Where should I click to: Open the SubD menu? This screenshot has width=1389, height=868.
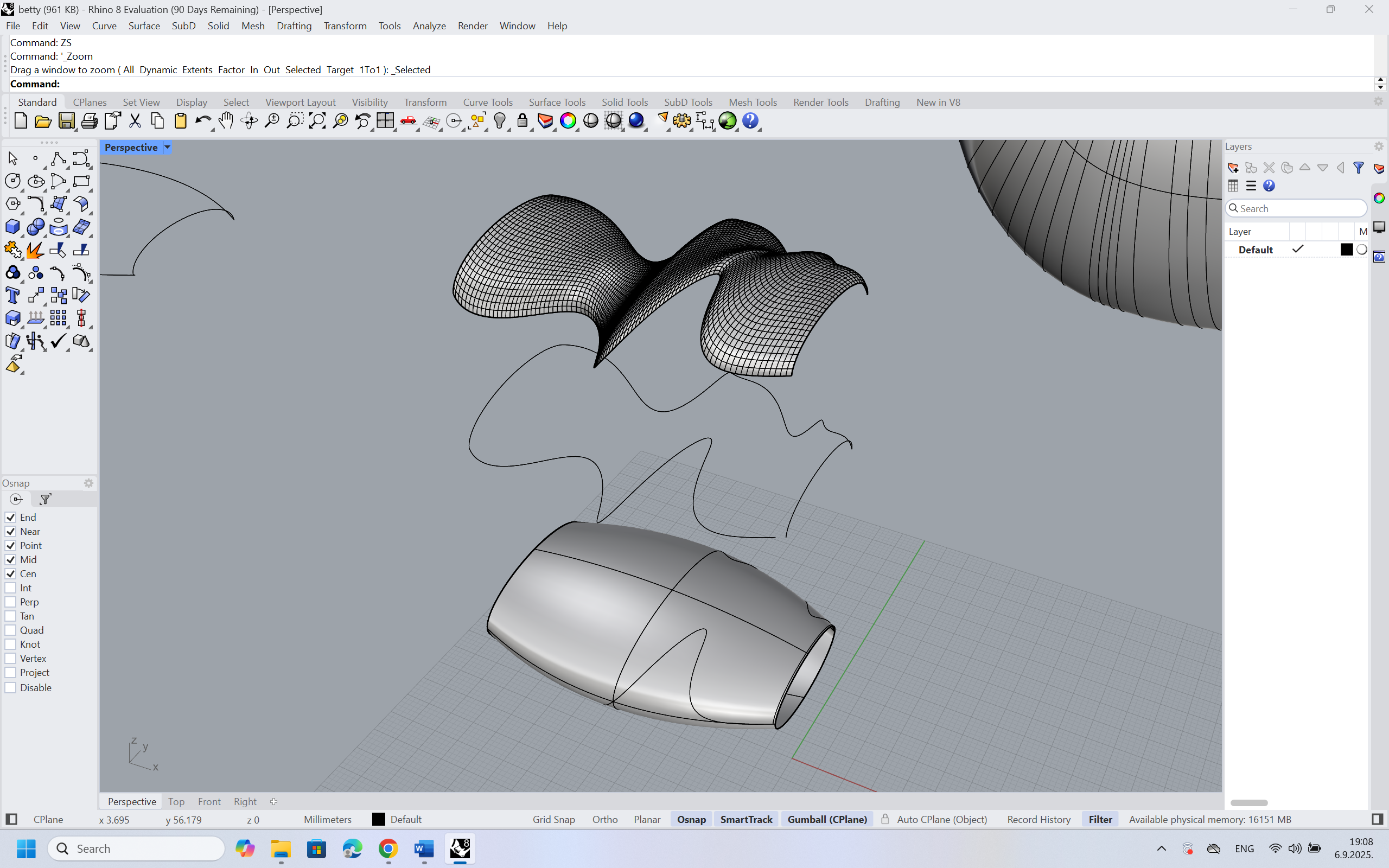[x=184, y=26]
